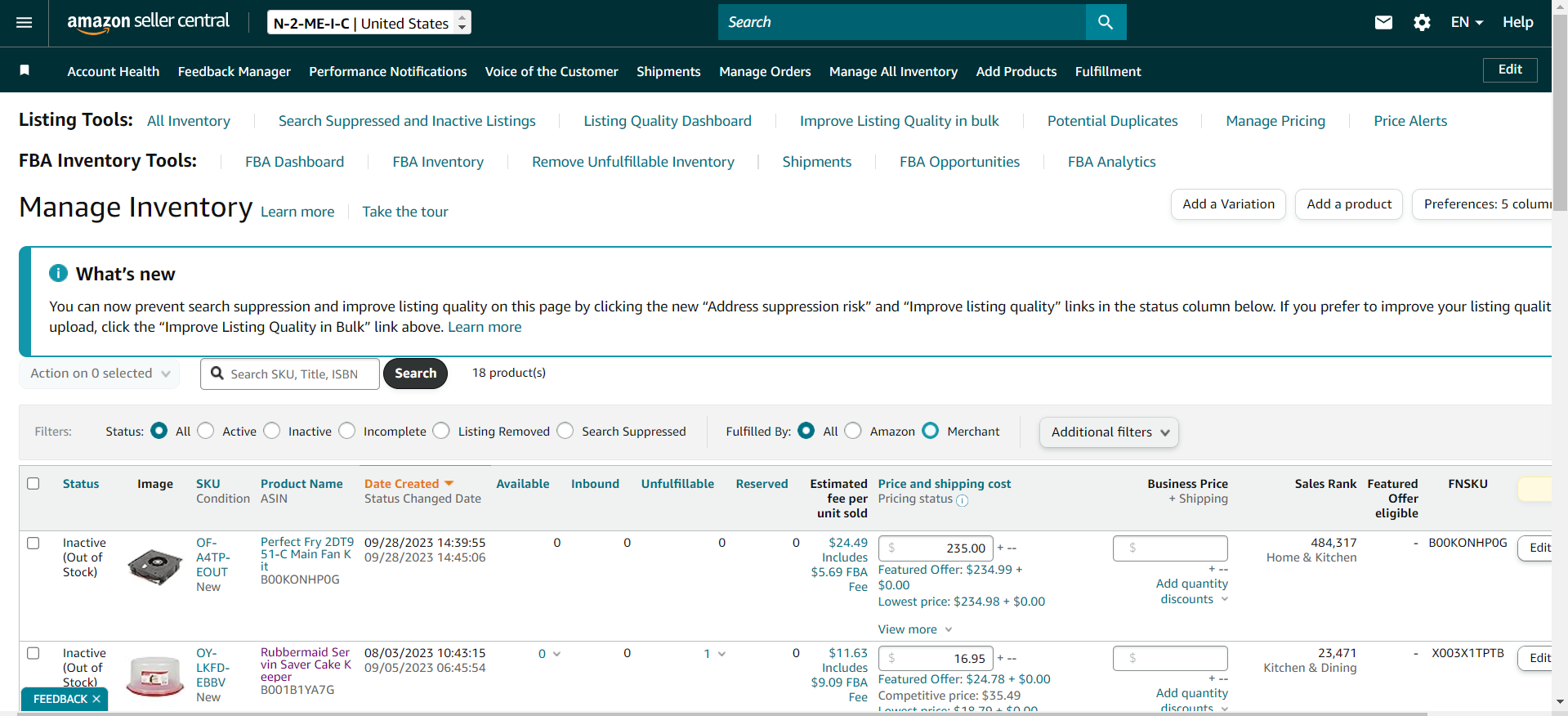Click the header Search input field
1568x716 pixels.
pos(902,22)
